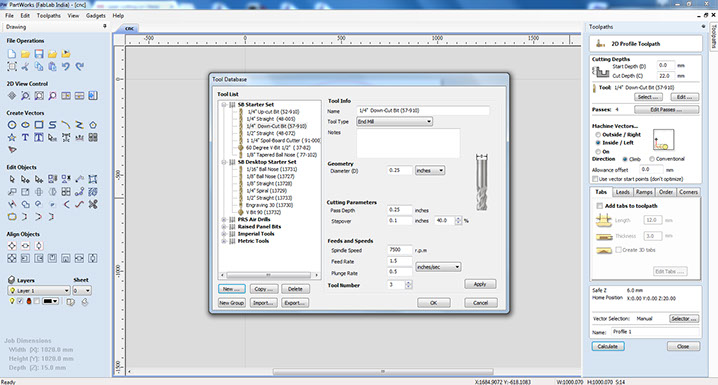Screen dimensions: 718x385
Task: Click the Edit Passes button
Action: (x=666, y=110)
